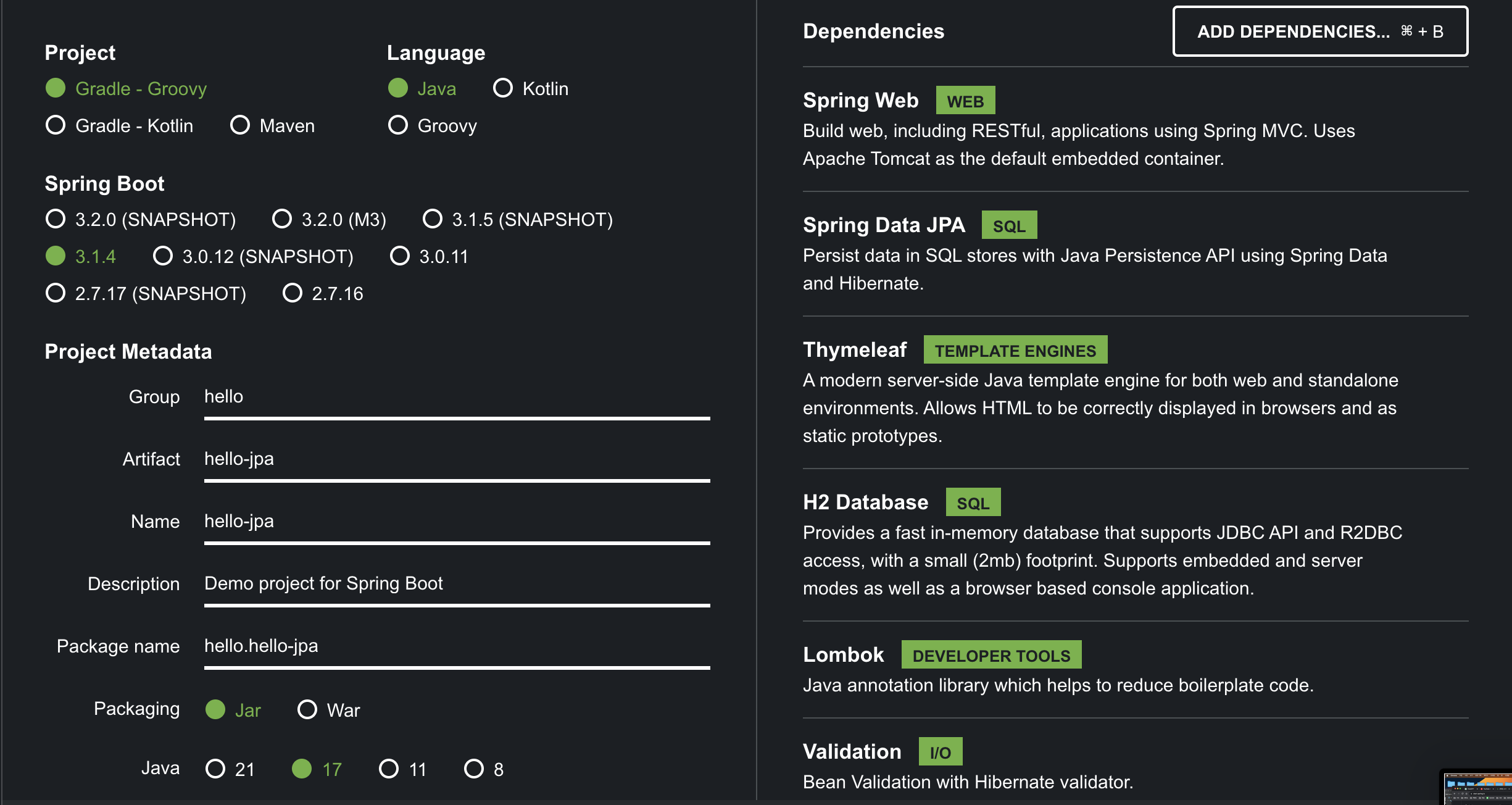Click the I/O category tag

[940, 752]
